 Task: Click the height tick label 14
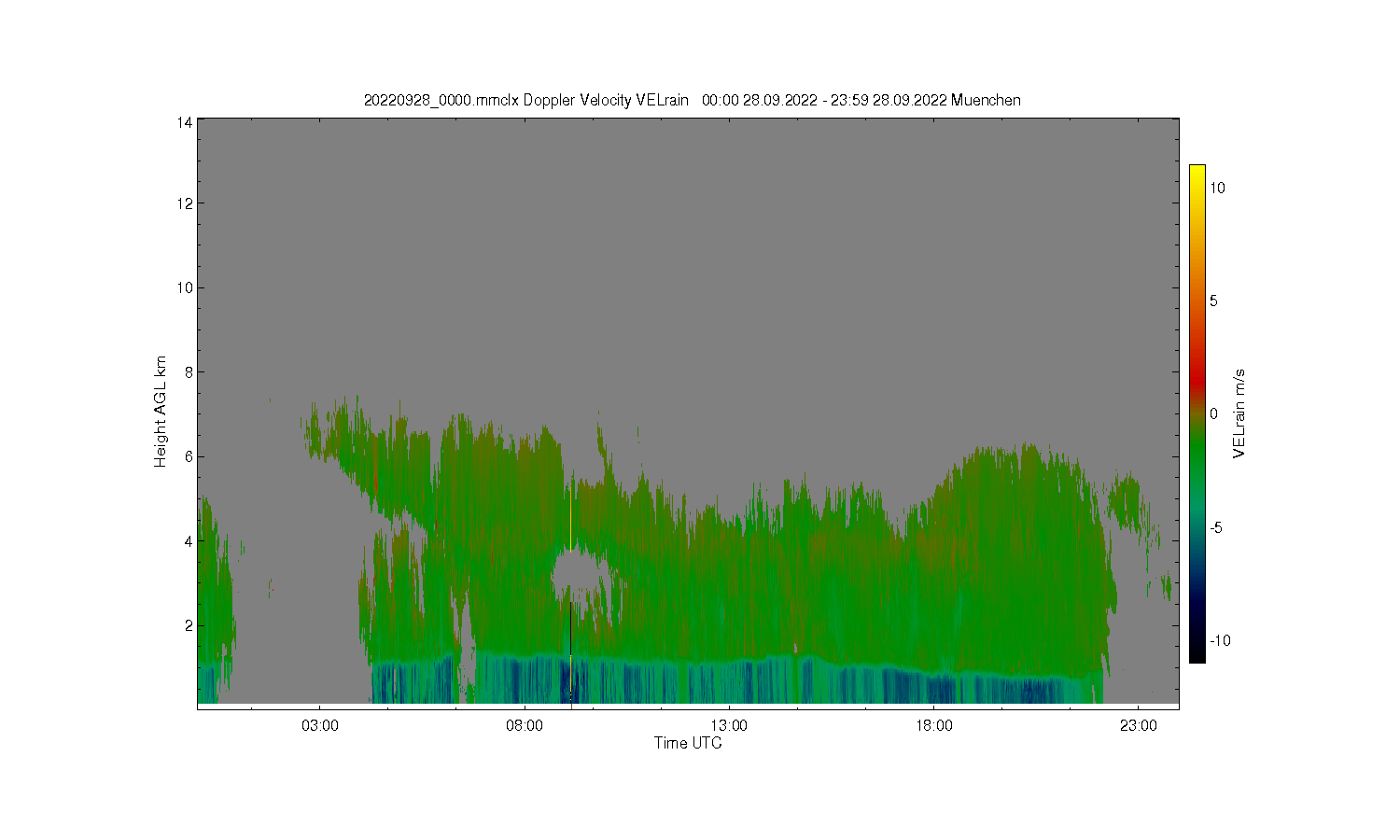click(x=185, y=122)
